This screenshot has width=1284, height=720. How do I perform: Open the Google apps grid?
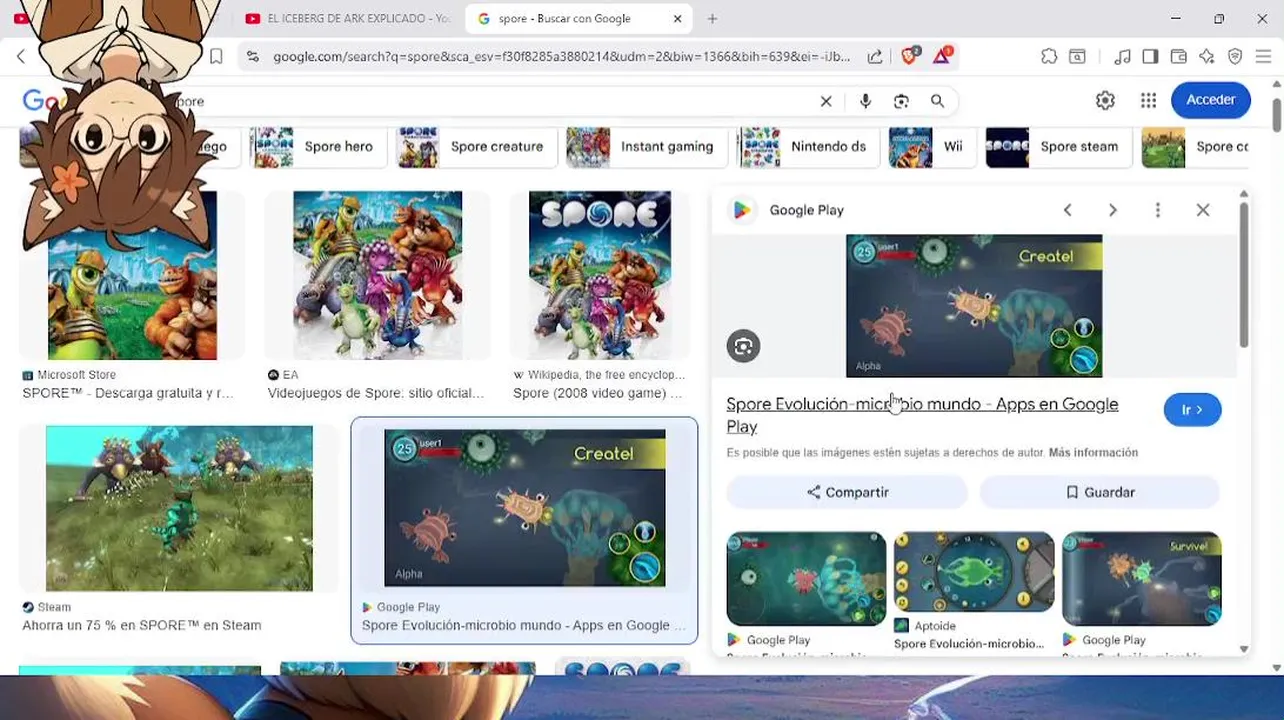(1148, 100)
